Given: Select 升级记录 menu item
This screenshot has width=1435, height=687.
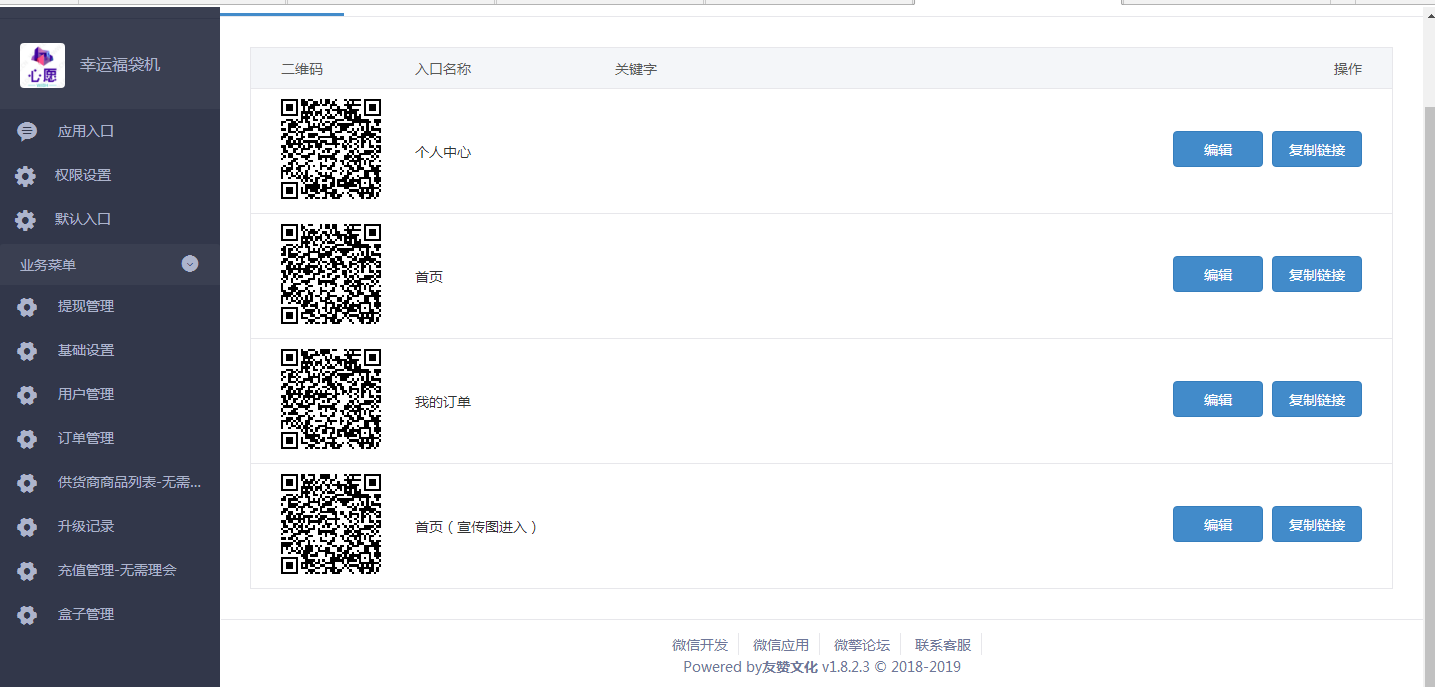Looking at the screenshot, I should (x=86, y=526).
